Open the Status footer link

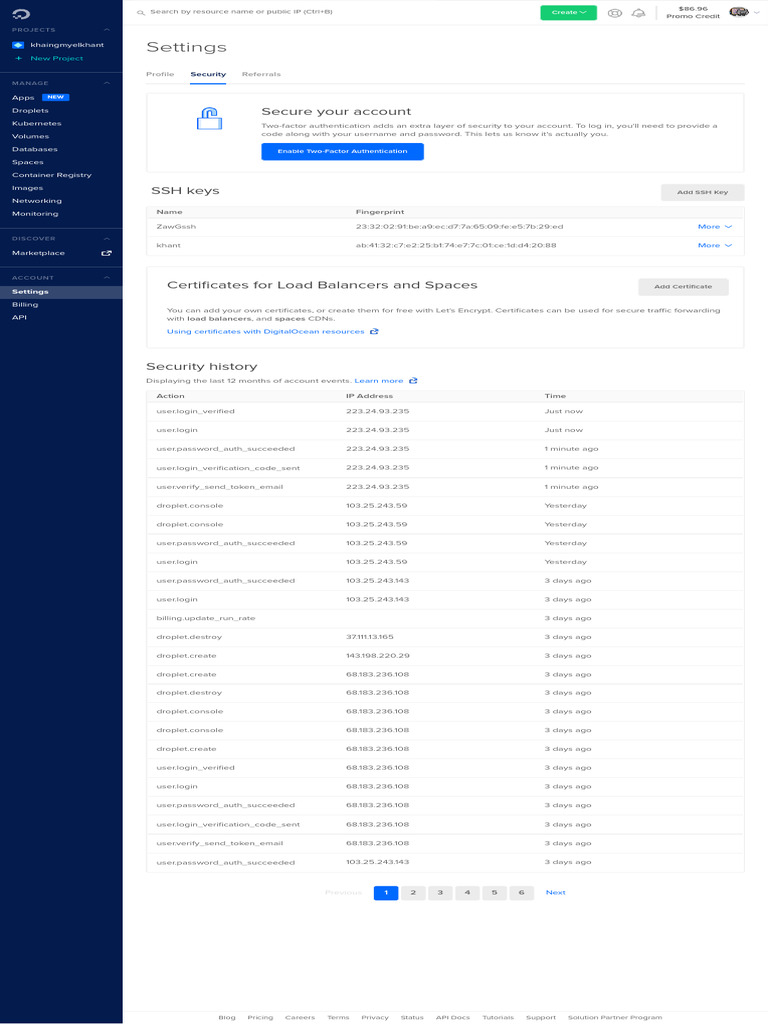pyautogui.click(x=412, y=1017)
